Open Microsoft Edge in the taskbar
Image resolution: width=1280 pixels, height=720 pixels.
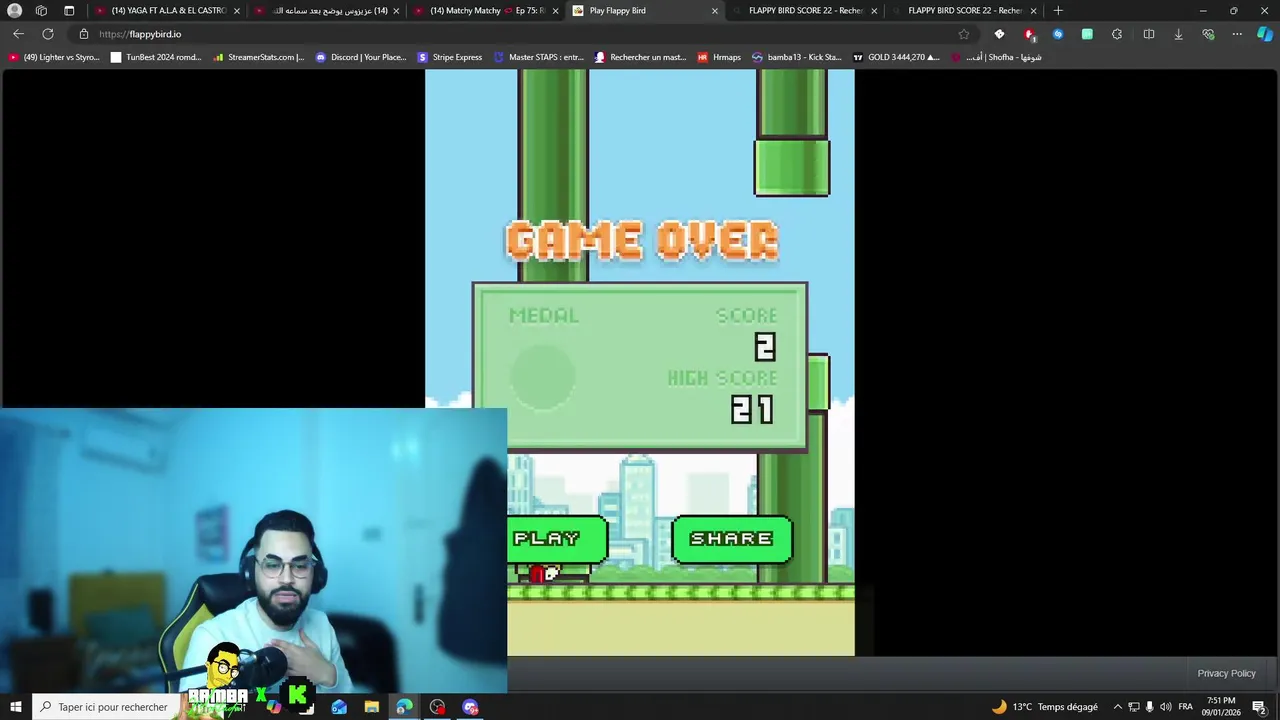pyautogui.click(x=404, y=707)
